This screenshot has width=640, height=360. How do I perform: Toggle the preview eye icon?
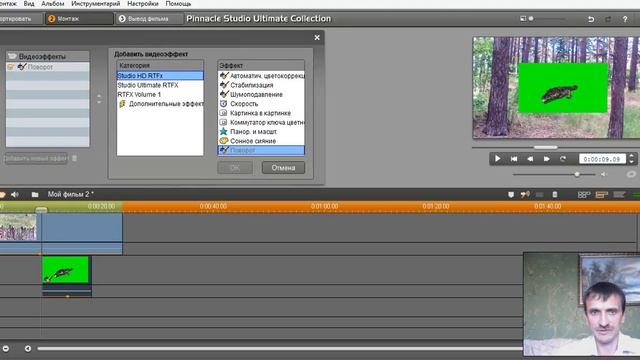[631, 174]
